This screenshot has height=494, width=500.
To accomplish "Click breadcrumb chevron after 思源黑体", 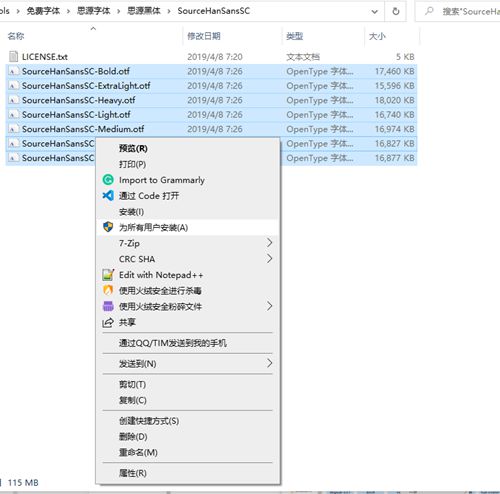I will tap(169, 11).
